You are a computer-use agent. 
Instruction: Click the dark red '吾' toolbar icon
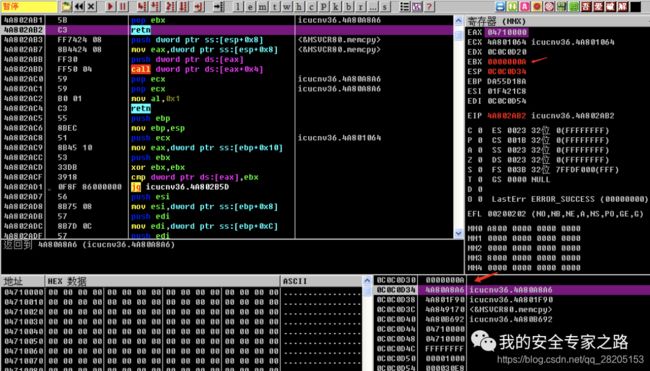pyautogui.click(x=586, y=6)
